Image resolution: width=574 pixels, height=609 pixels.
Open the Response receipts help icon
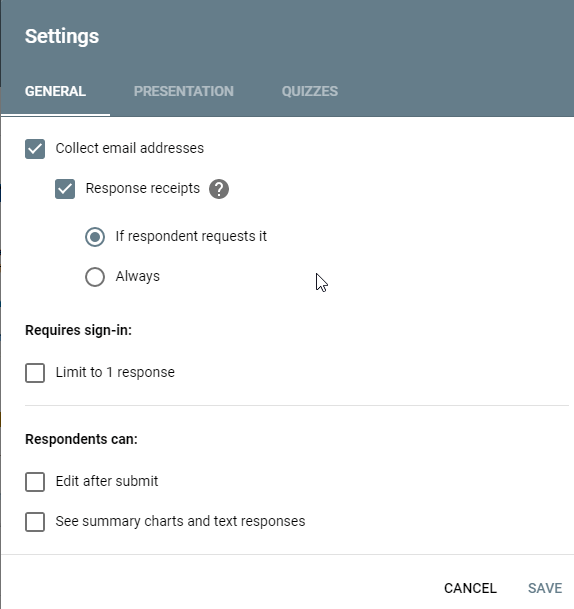[219, 189]
